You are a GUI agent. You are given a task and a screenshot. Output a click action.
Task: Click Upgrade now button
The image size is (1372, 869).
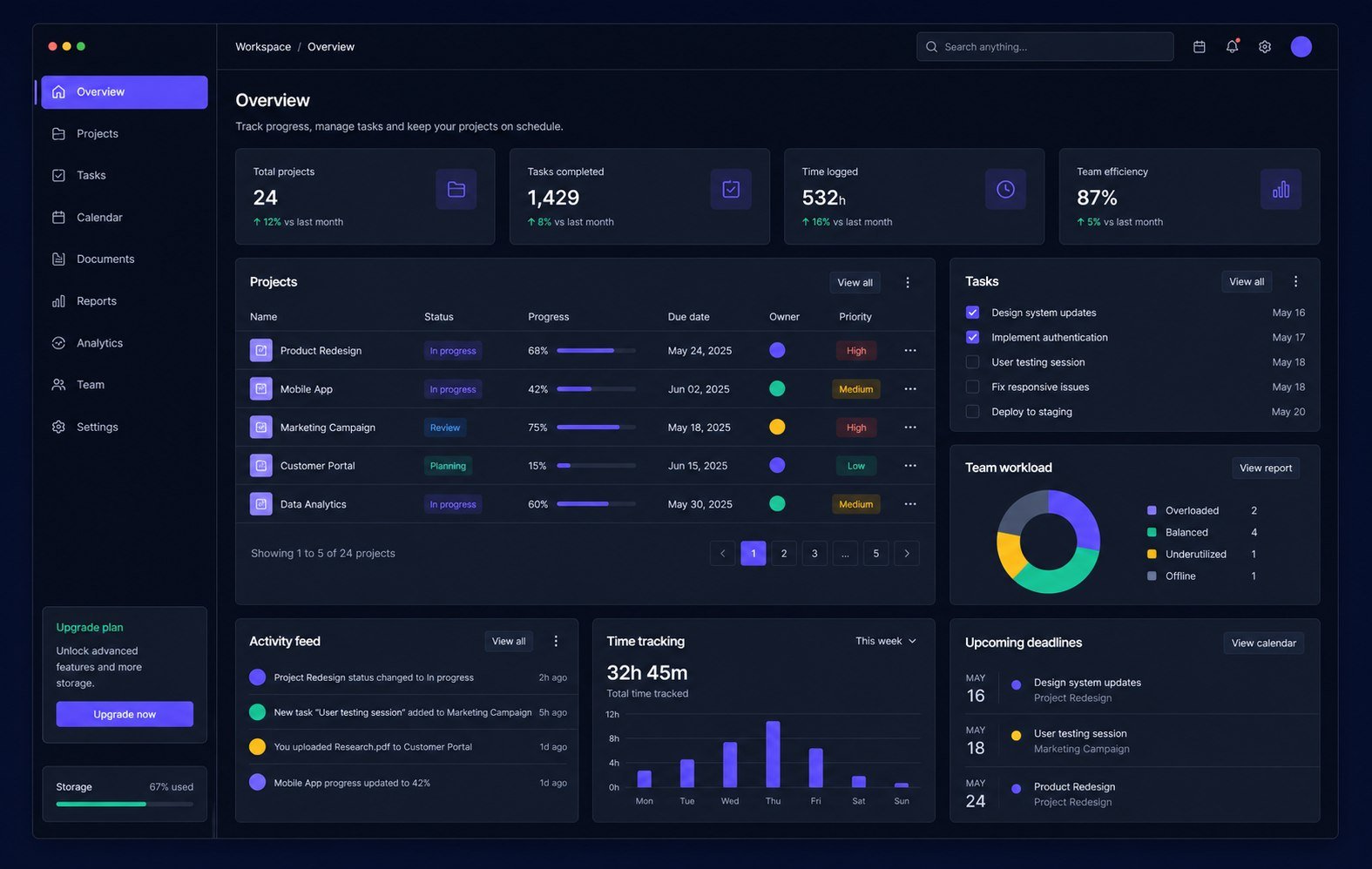125,714
